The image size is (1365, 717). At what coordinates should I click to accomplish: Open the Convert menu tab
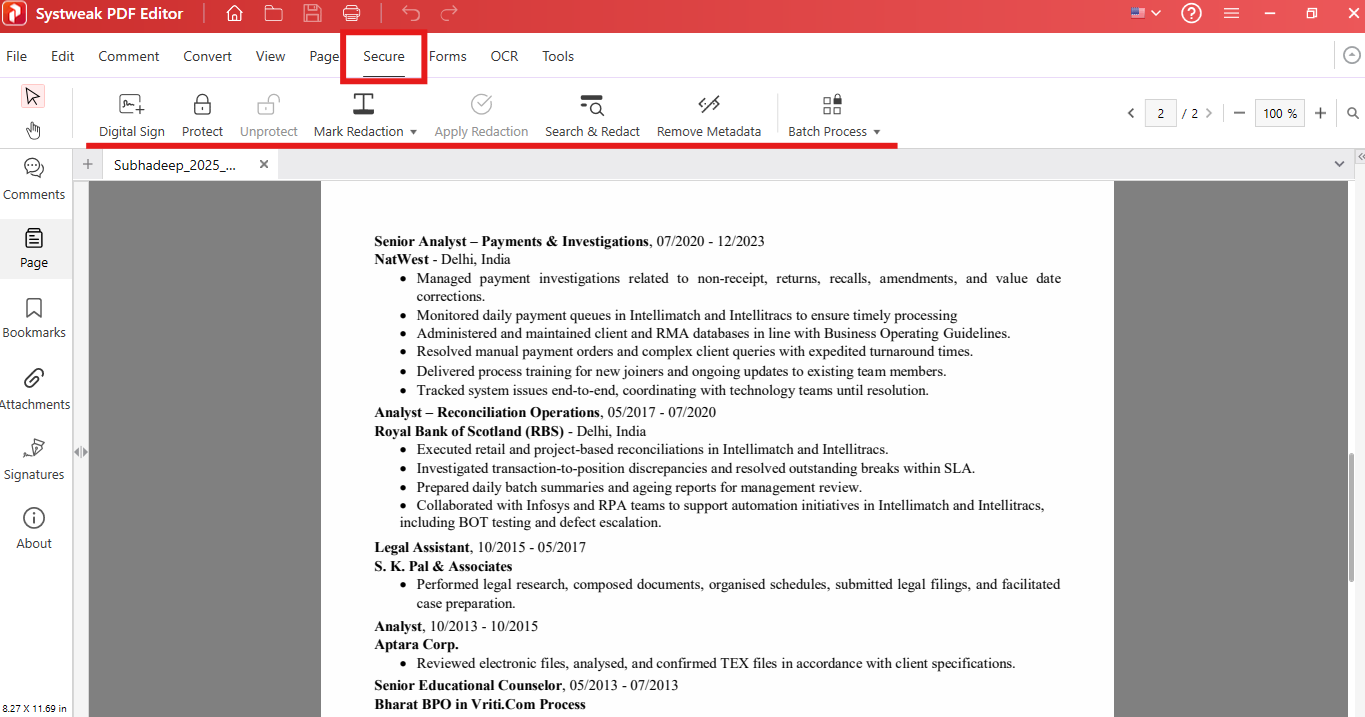coord(207,56)
